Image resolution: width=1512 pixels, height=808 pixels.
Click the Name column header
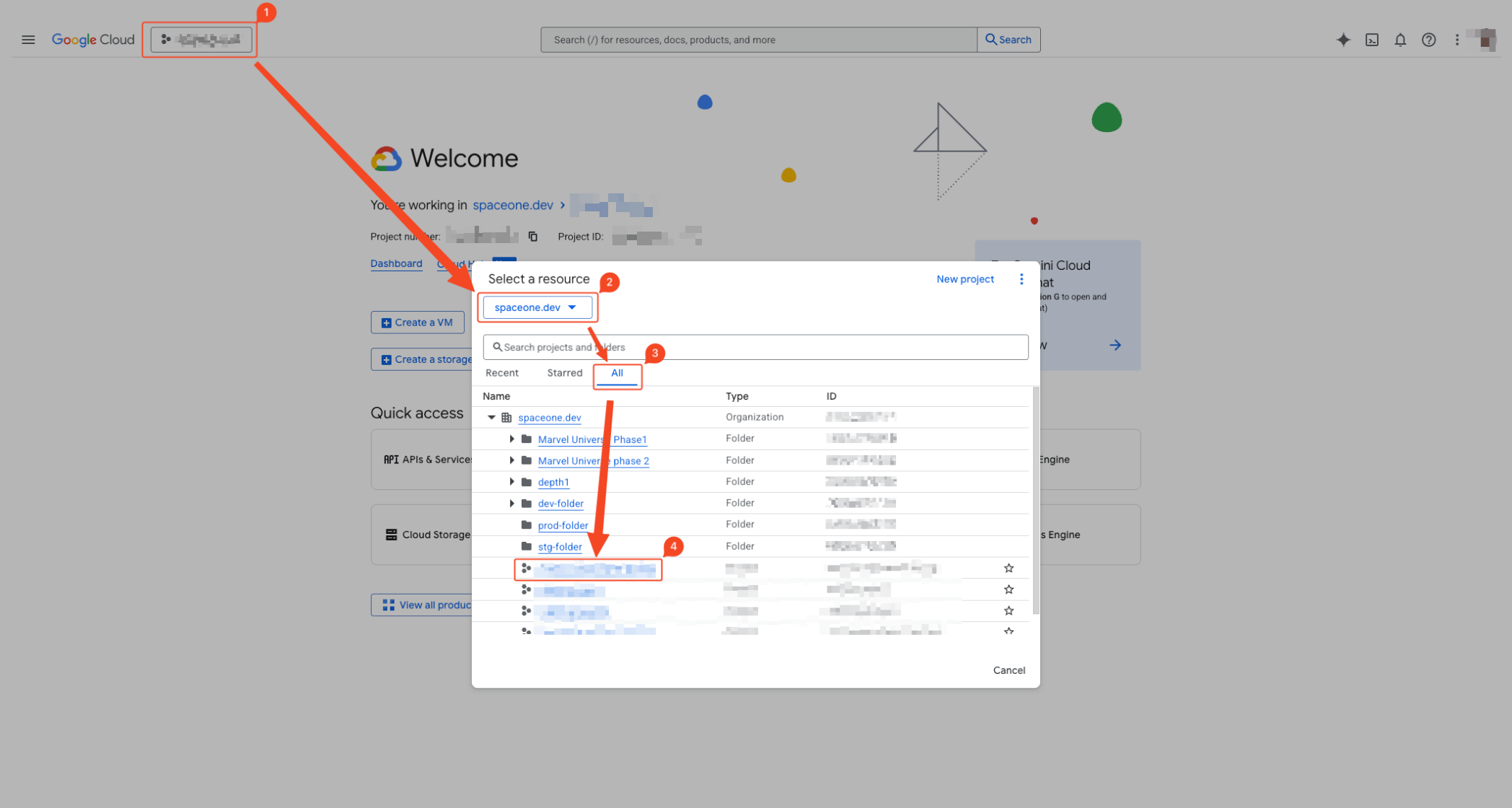point(496,396)
